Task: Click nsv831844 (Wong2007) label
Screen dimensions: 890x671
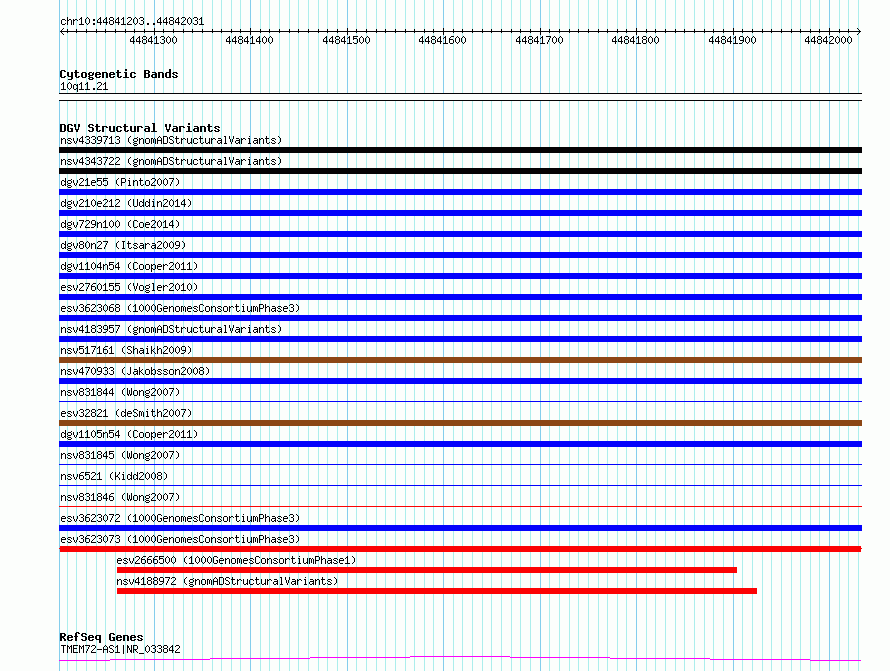Action: [x=120, y=392]
